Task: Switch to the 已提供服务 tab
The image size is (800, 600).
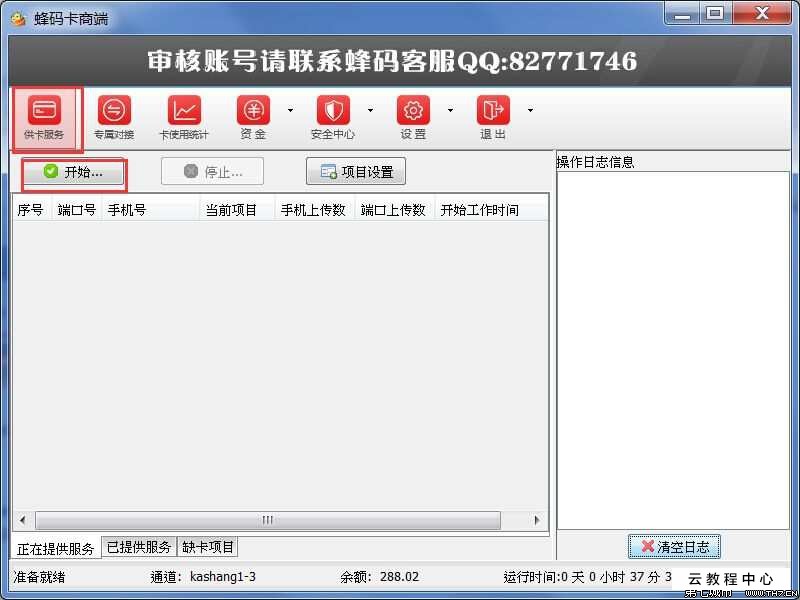Action: click(140, 546)
